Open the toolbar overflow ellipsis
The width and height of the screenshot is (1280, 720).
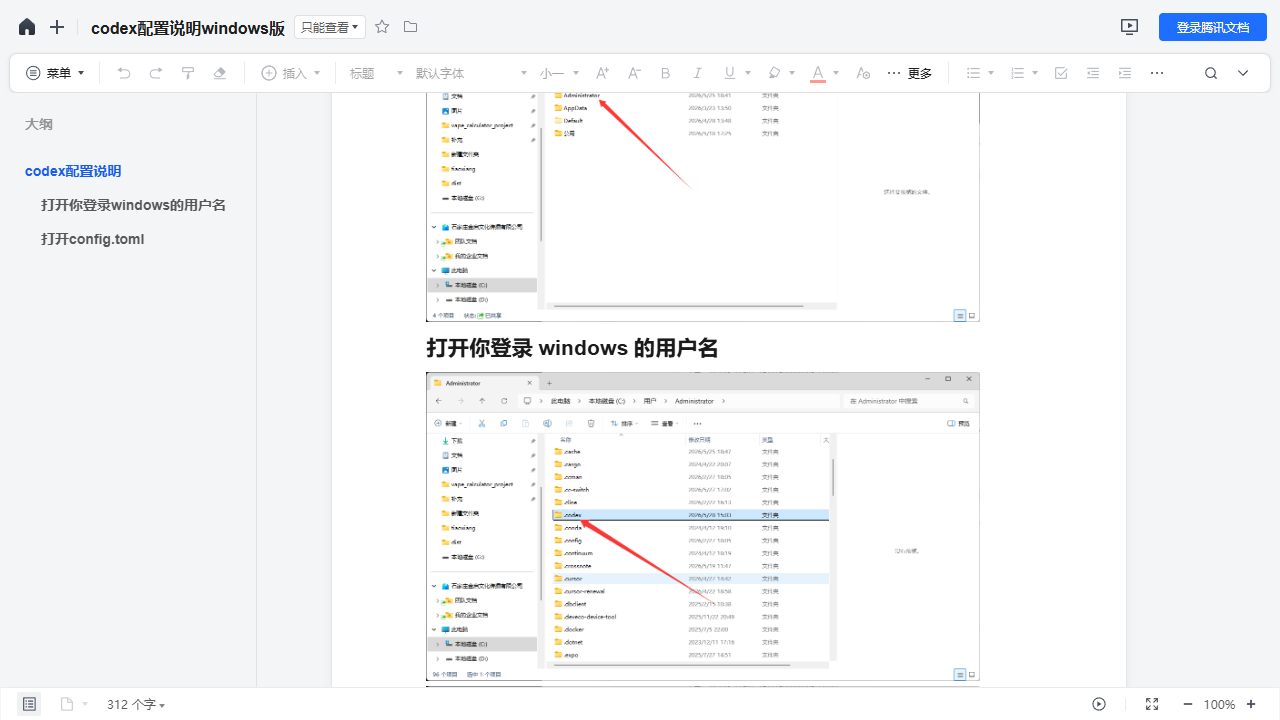coord(1157,73)
